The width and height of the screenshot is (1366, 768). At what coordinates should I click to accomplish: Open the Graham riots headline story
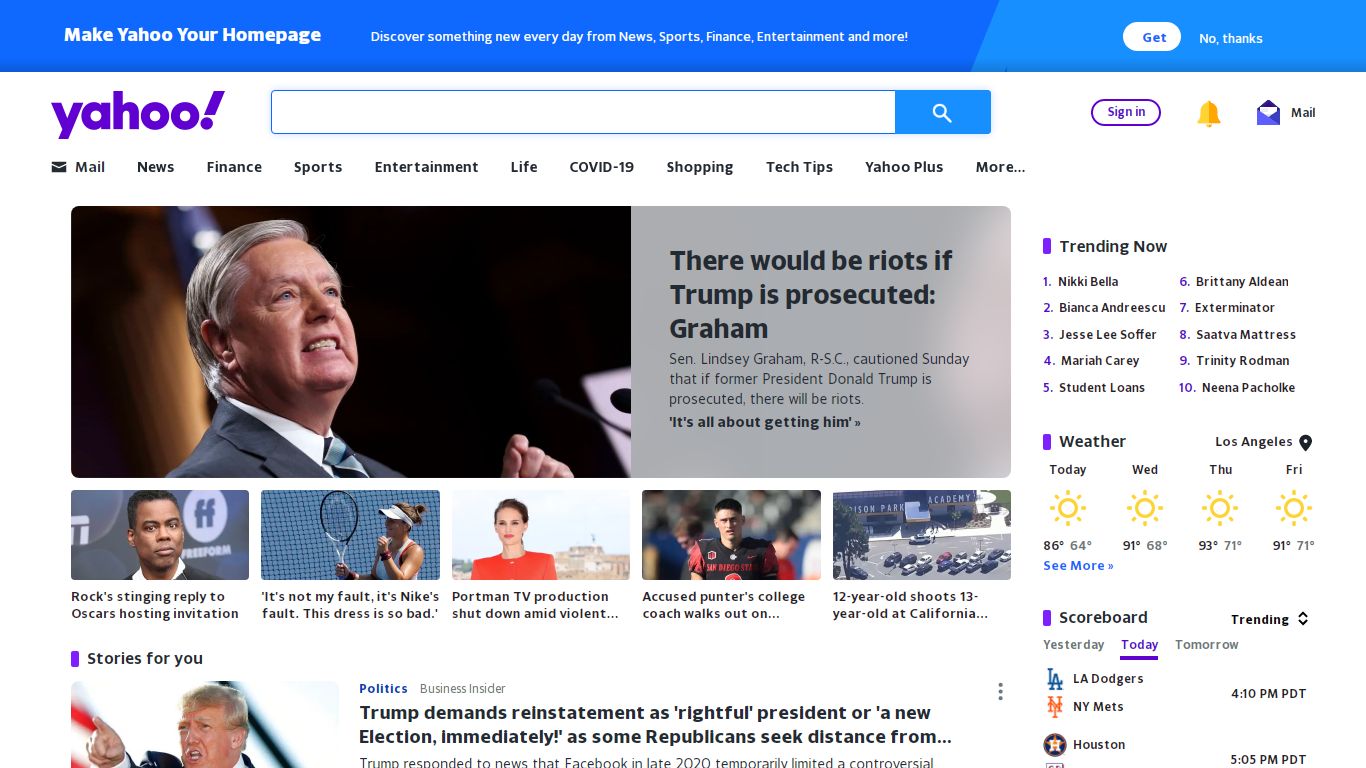click(x=811, y=294)
